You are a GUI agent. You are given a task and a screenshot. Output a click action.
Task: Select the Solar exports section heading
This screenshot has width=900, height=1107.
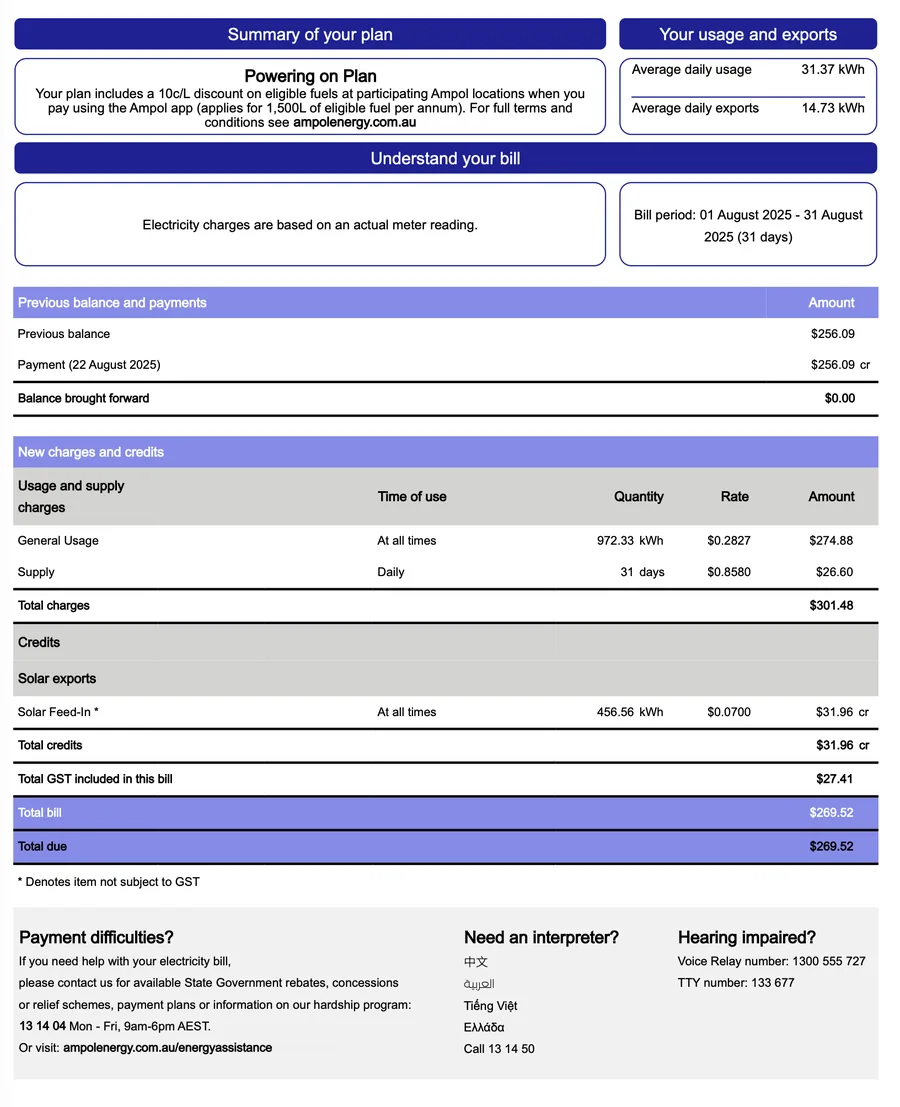pyautogui.click(x=56, y=678)
